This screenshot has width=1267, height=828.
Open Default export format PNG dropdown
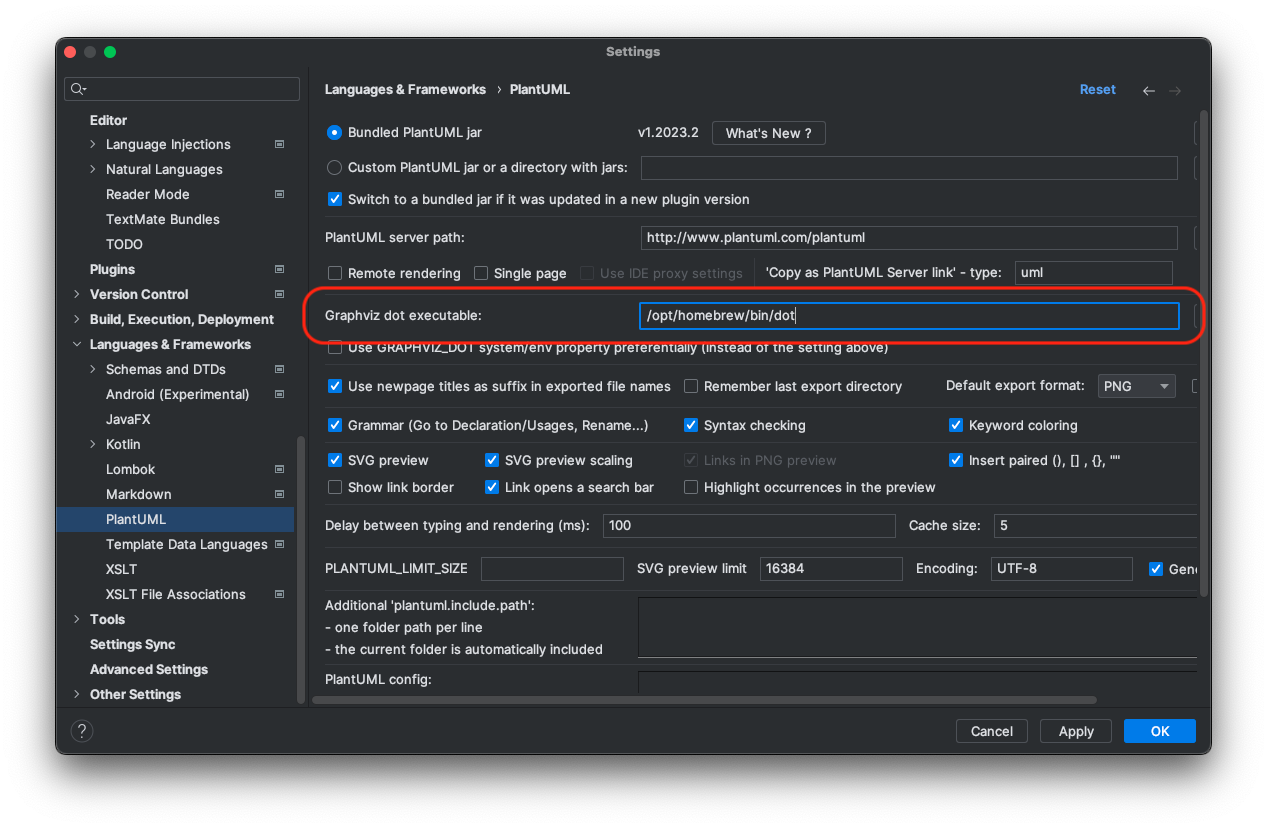pos(1135,386)
